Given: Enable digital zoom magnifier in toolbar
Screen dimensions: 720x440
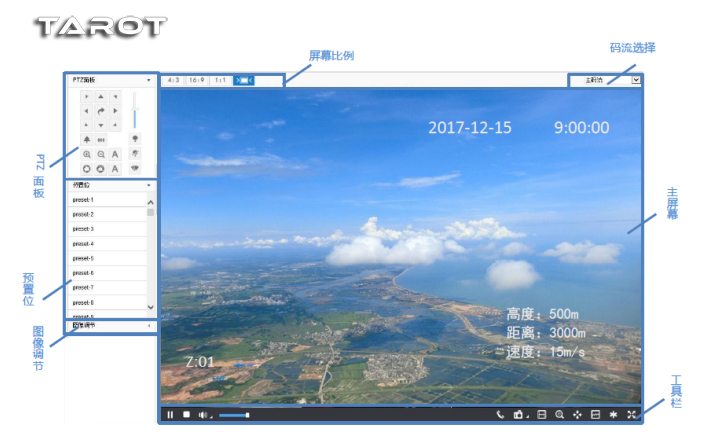Looking at the screenshot, I should [559, 415].
